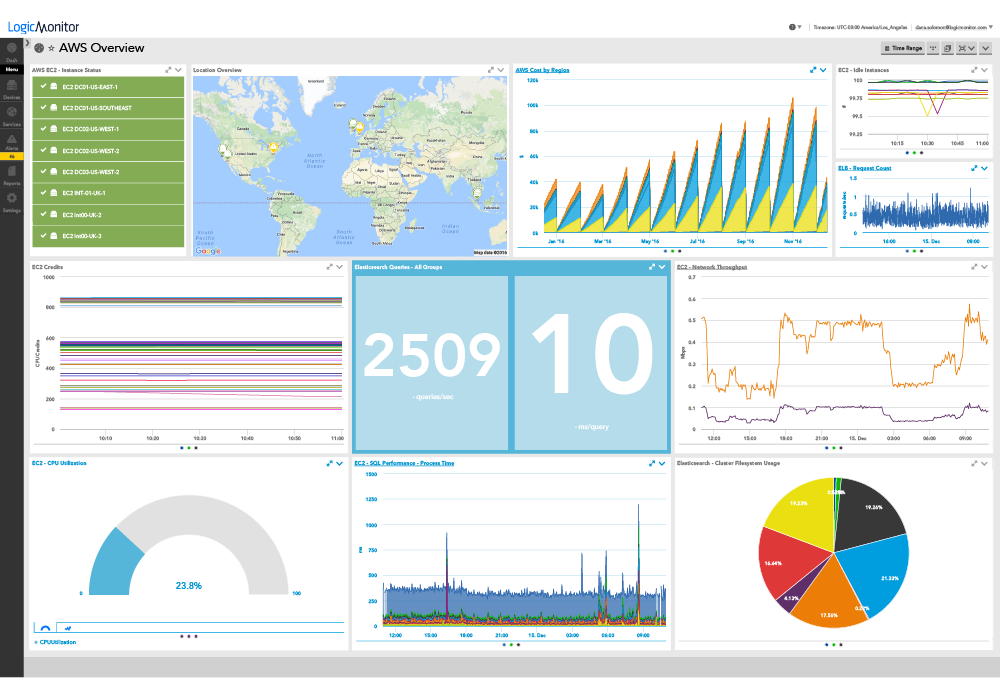This screenshot has width=1000, height=678.
Task: Open ELB Request Count widget menu chevron
Action: pyautogui.click(x=985, y=168)
